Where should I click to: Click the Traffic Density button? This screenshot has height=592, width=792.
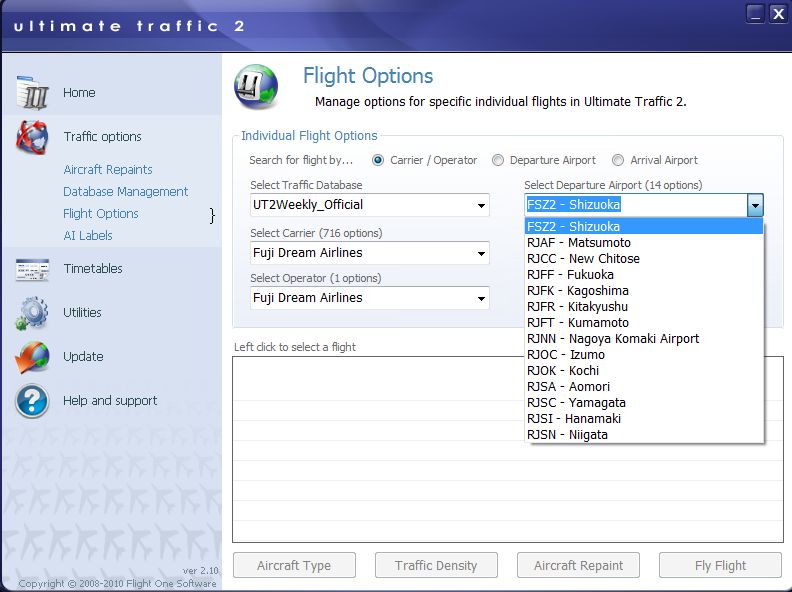pos(436,565)
